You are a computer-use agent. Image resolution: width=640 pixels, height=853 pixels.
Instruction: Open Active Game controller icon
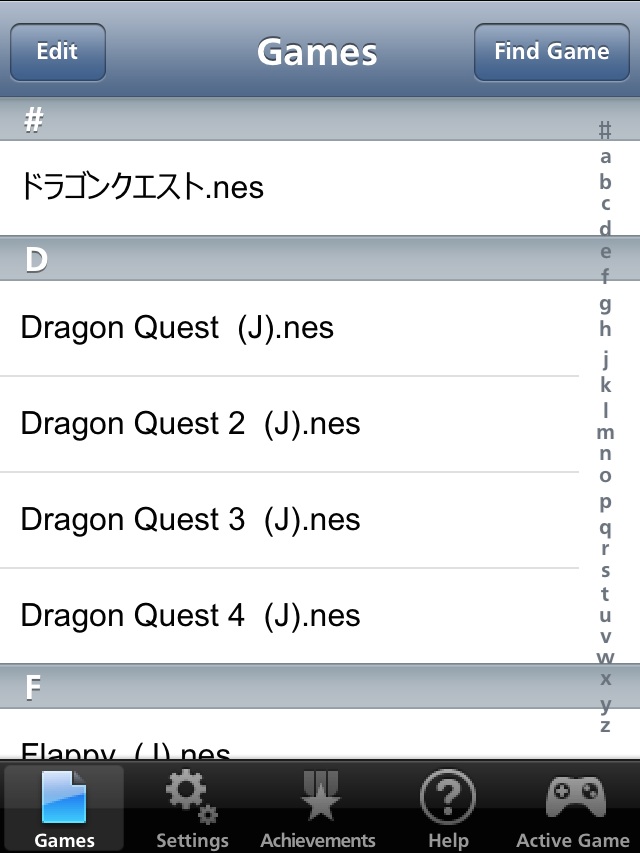click(575, 797)
